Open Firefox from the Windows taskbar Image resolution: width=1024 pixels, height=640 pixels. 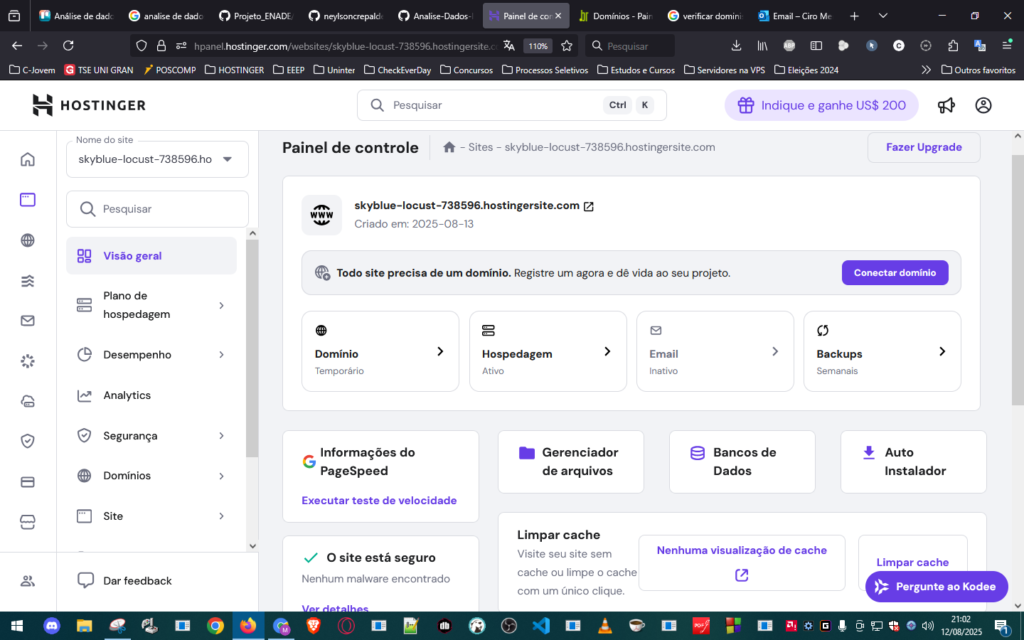[247, 626]
